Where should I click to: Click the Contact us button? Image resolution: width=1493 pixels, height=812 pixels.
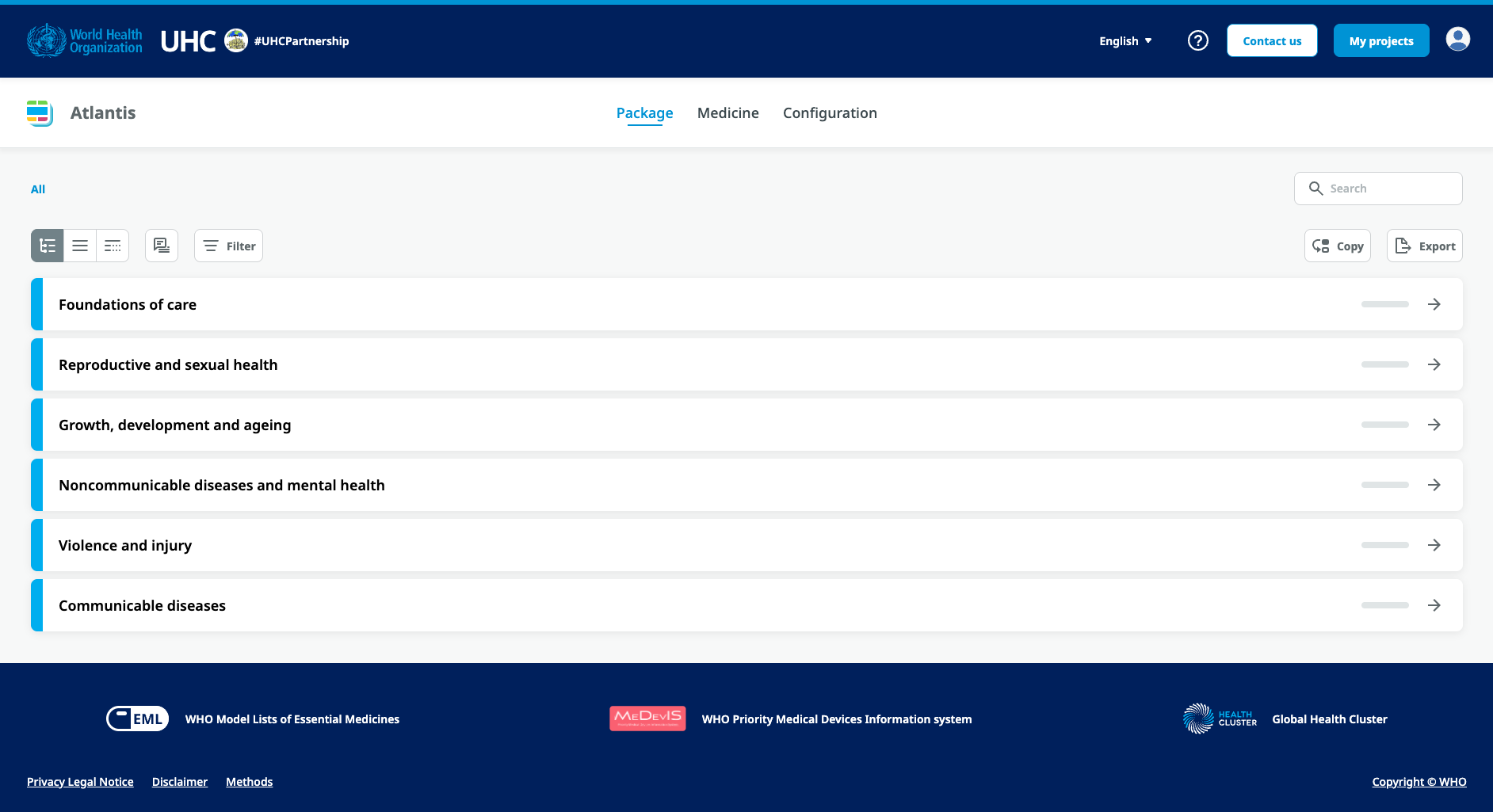1271,41
